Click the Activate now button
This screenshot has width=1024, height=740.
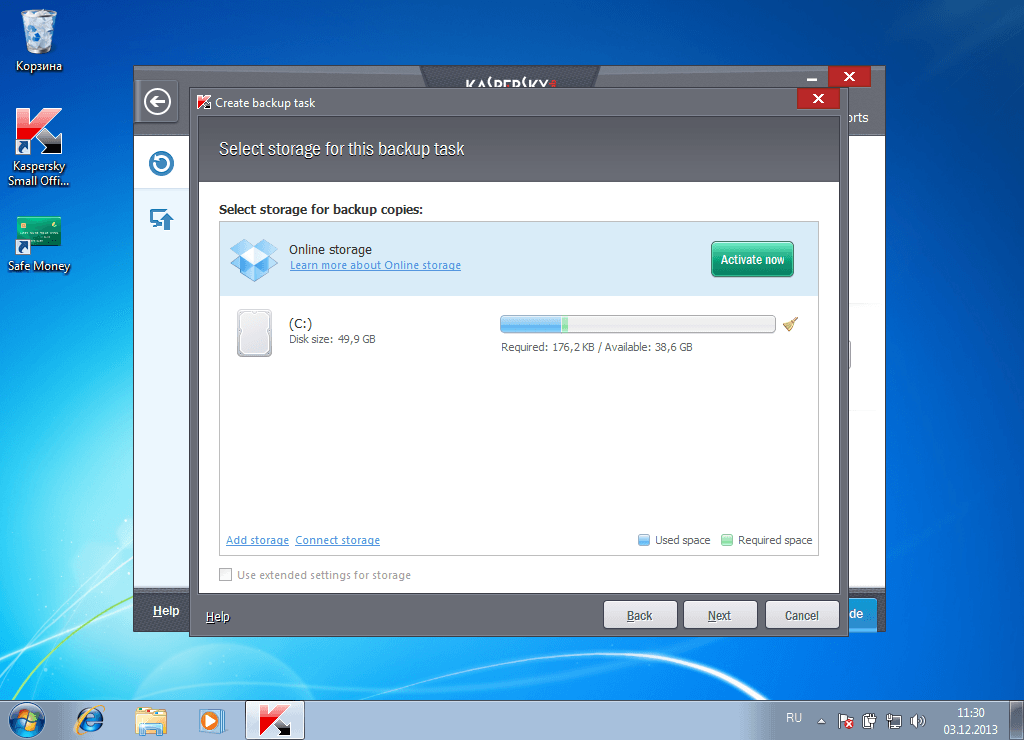pyautogui.click(x=752, y=259)
